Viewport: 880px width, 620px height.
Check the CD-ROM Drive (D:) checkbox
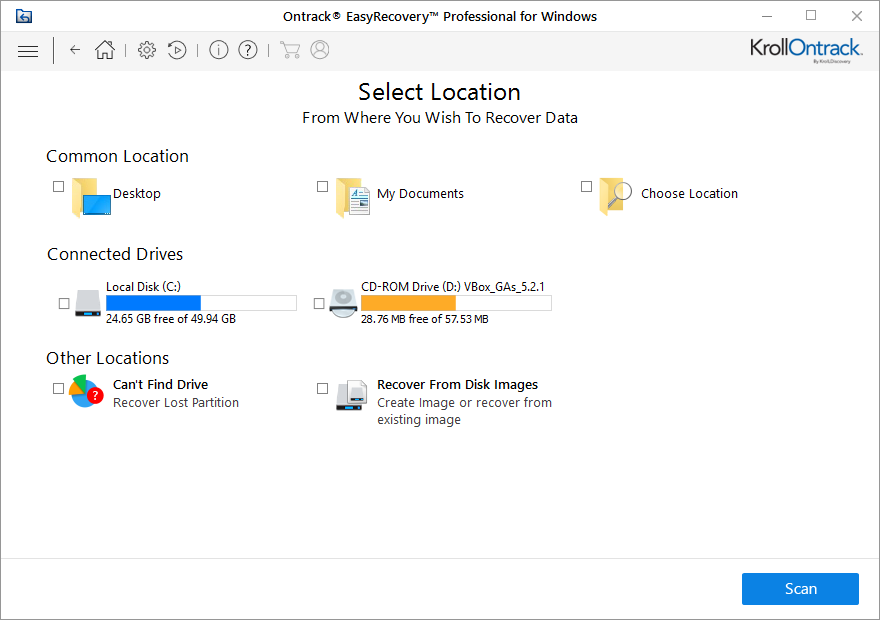[319, 303]
